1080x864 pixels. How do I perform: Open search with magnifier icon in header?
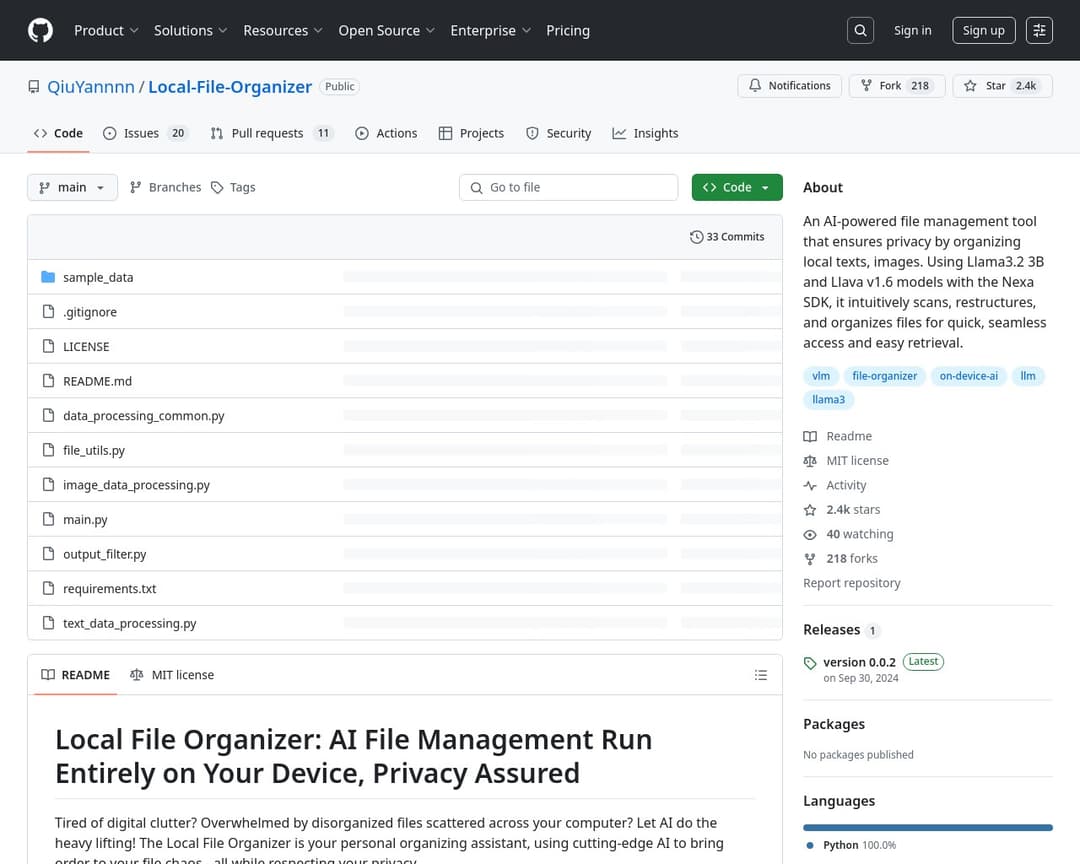tap(860, 30)
